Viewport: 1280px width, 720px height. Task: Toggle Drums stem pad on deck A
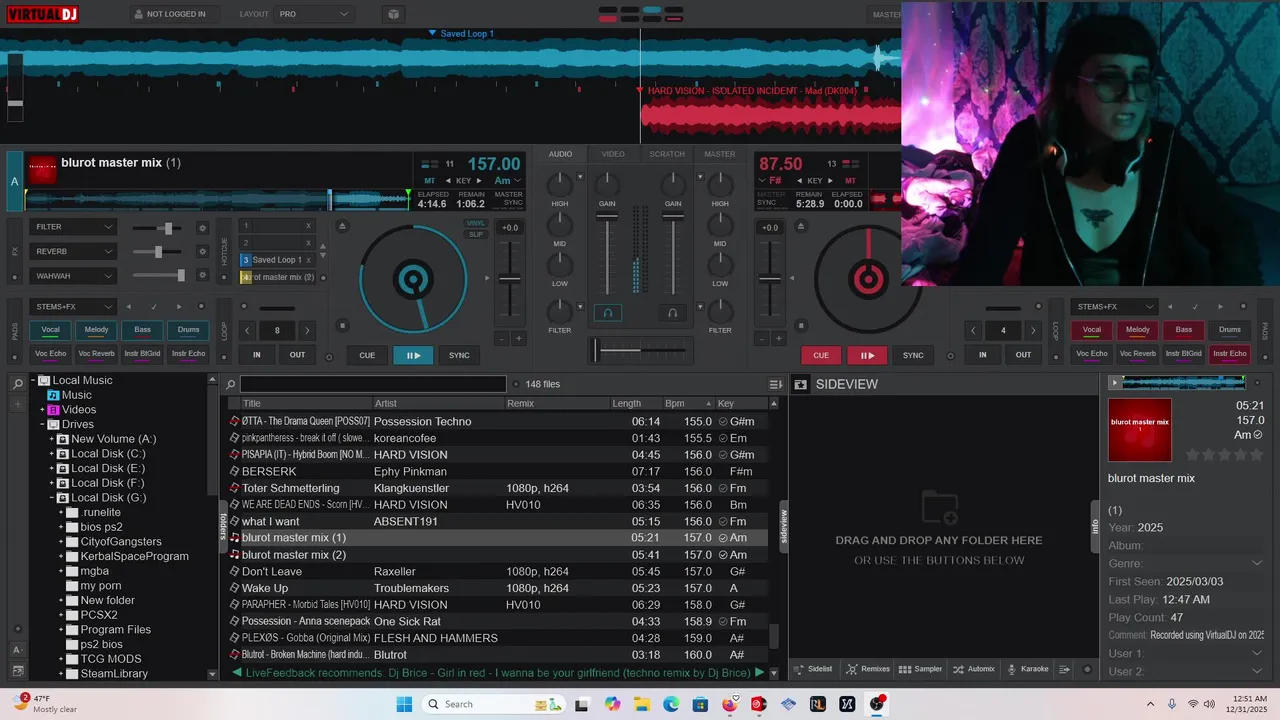pos(188,330)
